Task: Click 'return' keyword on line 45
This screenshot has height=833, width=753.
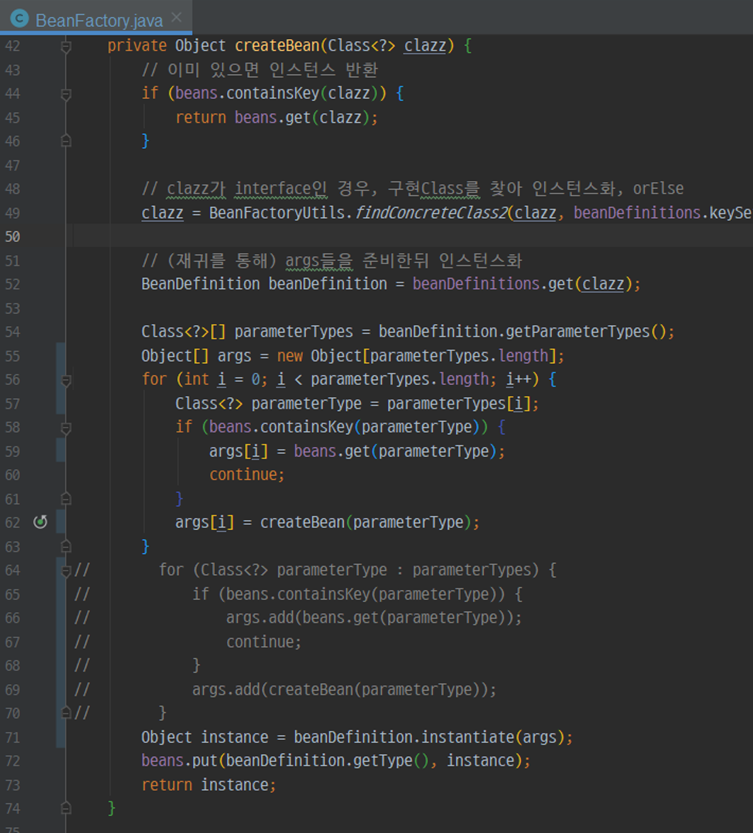Action: [201, 117]
